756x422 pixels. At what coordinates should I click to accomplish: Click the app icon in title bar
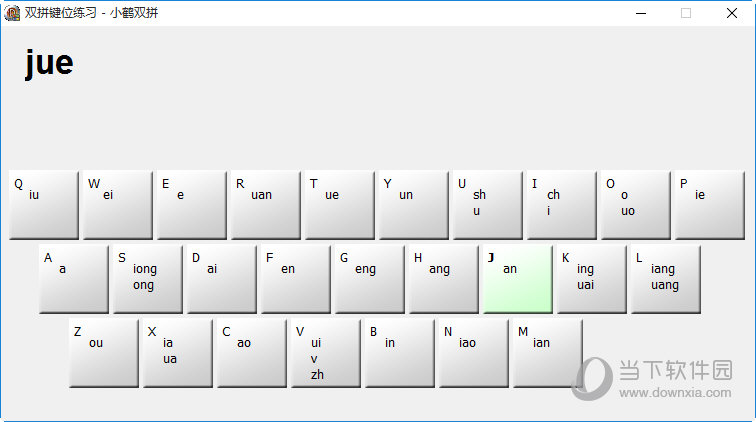[x=13, y=13]
